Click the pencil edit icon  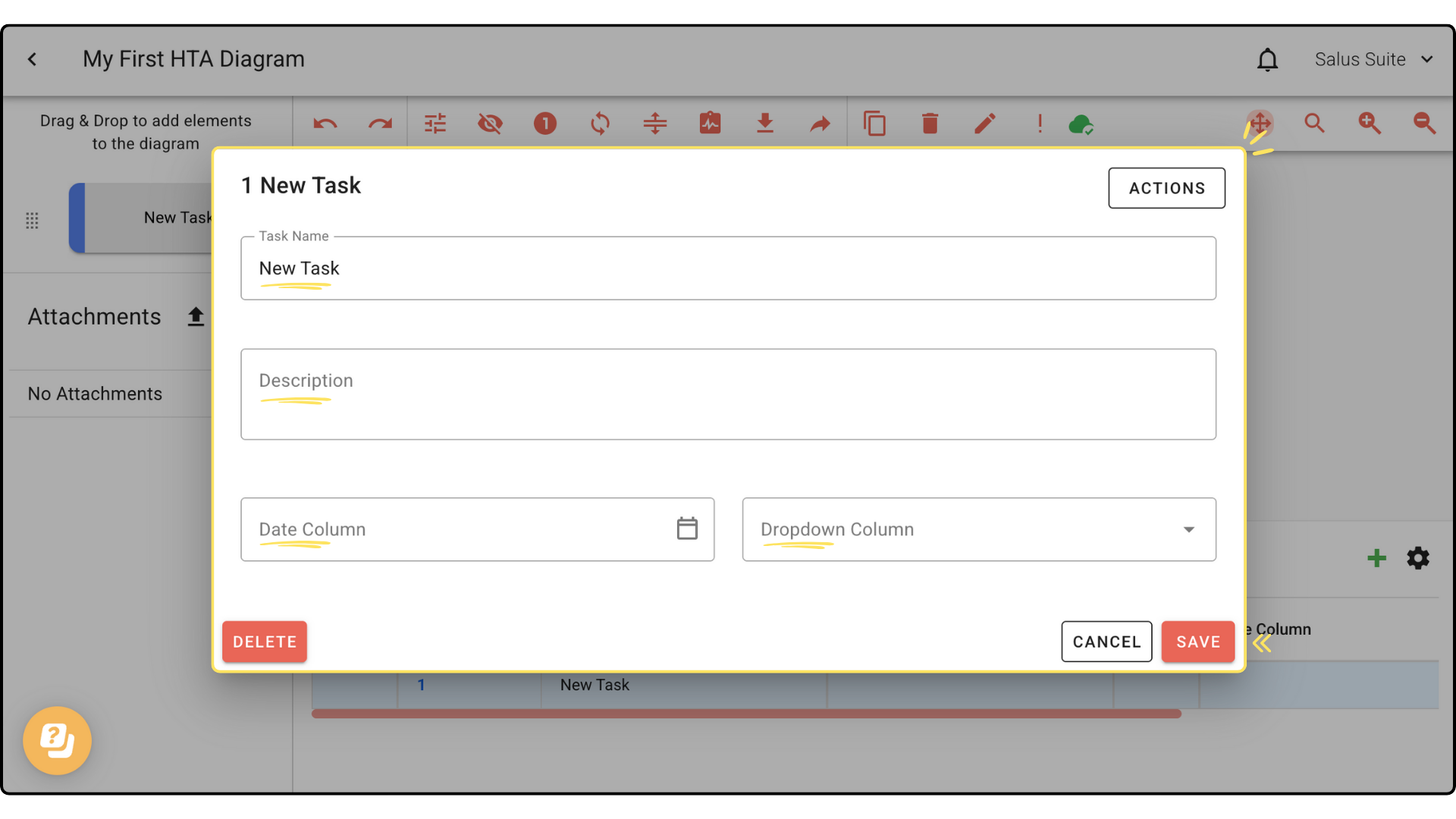click(984, 124)
